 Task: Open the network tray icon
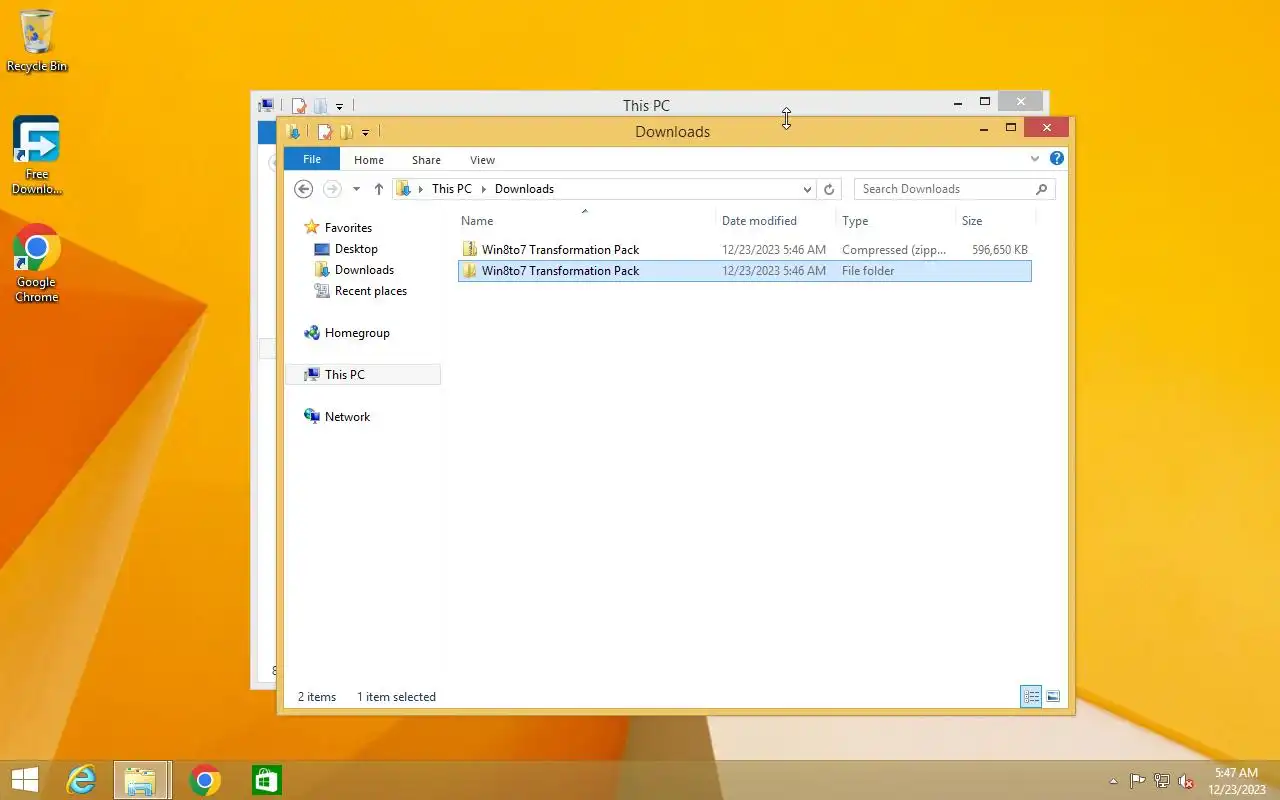1162,781
